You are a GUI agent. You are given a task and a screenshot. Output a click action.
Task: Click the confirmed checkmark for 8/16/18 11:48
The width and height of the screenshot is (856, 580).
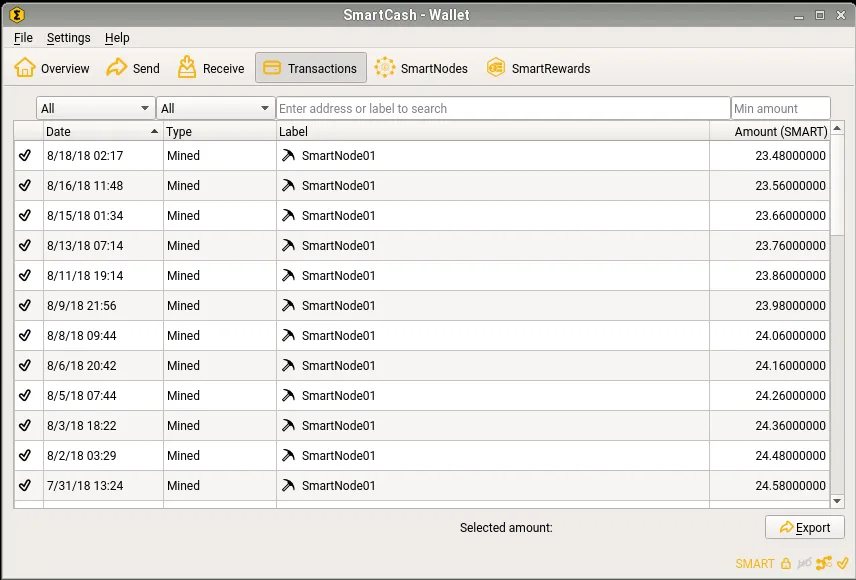click(x=25, y=186)
